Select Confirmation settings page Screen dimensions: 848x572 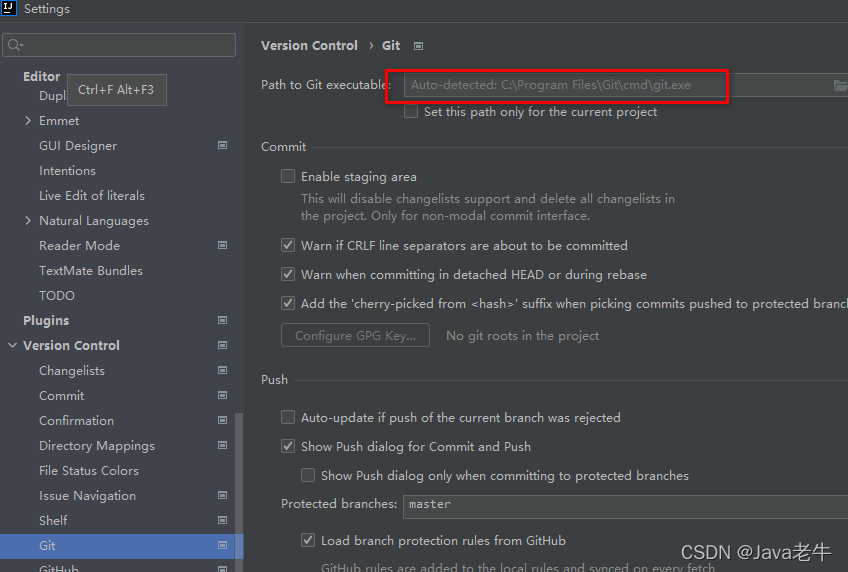click(x=76, y=420)
